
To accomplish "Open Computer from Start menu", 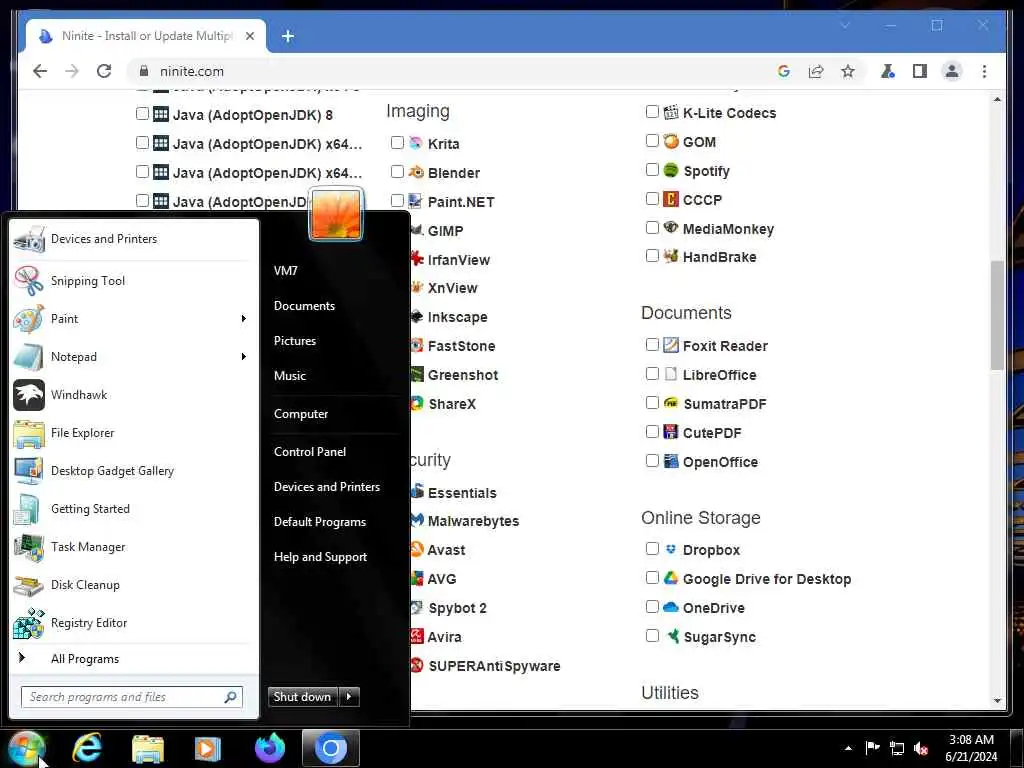I will point(301,414).
